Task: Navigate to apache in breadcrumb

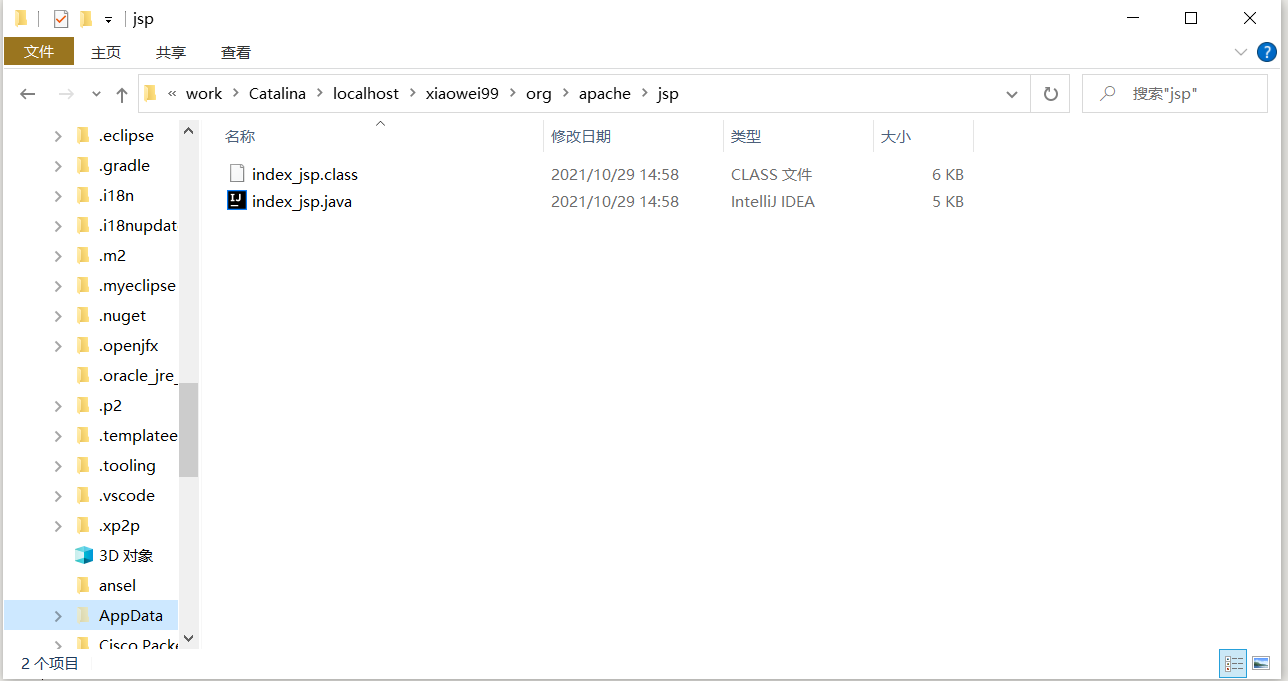Action: (605, 93)
